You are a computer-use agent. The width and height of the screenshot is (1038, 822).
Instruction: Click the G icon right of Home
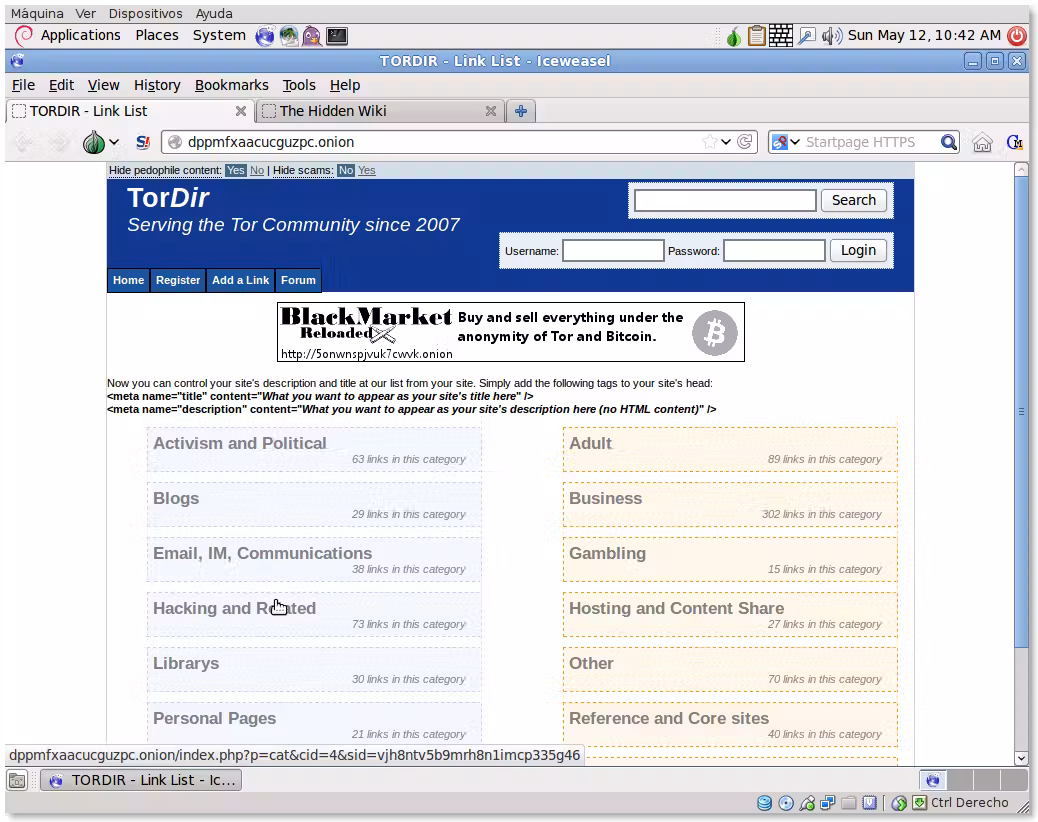pyautogui.click(x=1014, y=142)
